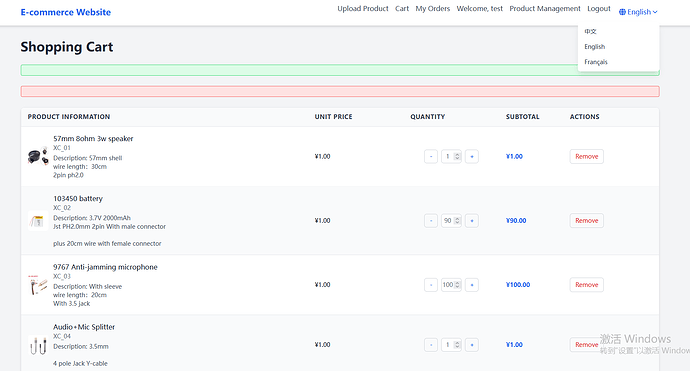Decrease quantity of 9767 Anti-jamming microphone
690x371 pixels.
[x=431, y=285]
